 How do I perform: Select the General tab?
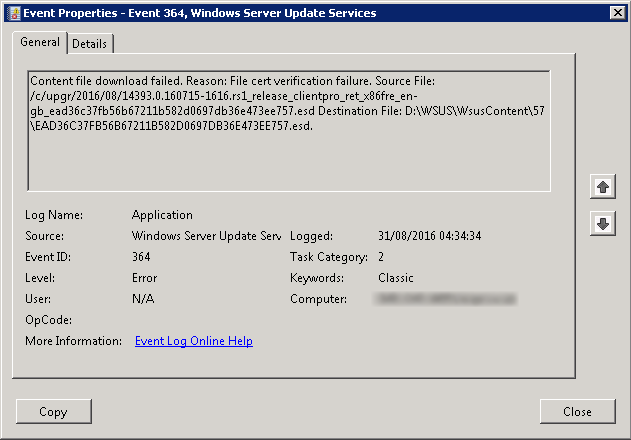click(40, 42)
